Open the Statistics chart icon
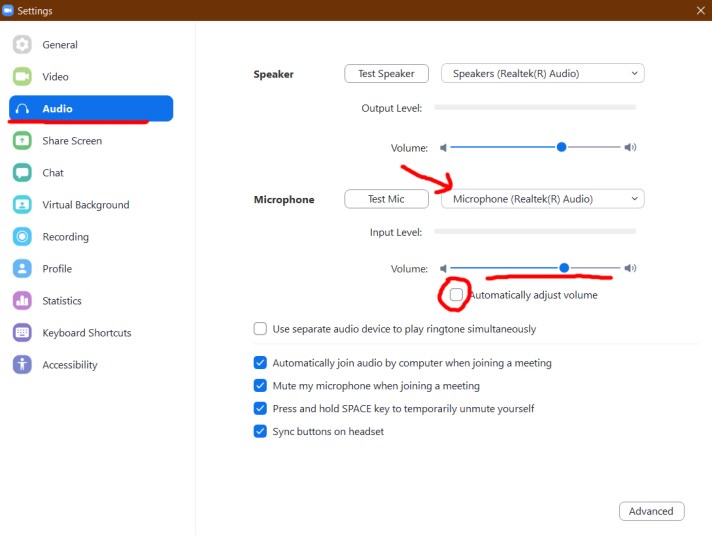 click(x=22, y=301)
